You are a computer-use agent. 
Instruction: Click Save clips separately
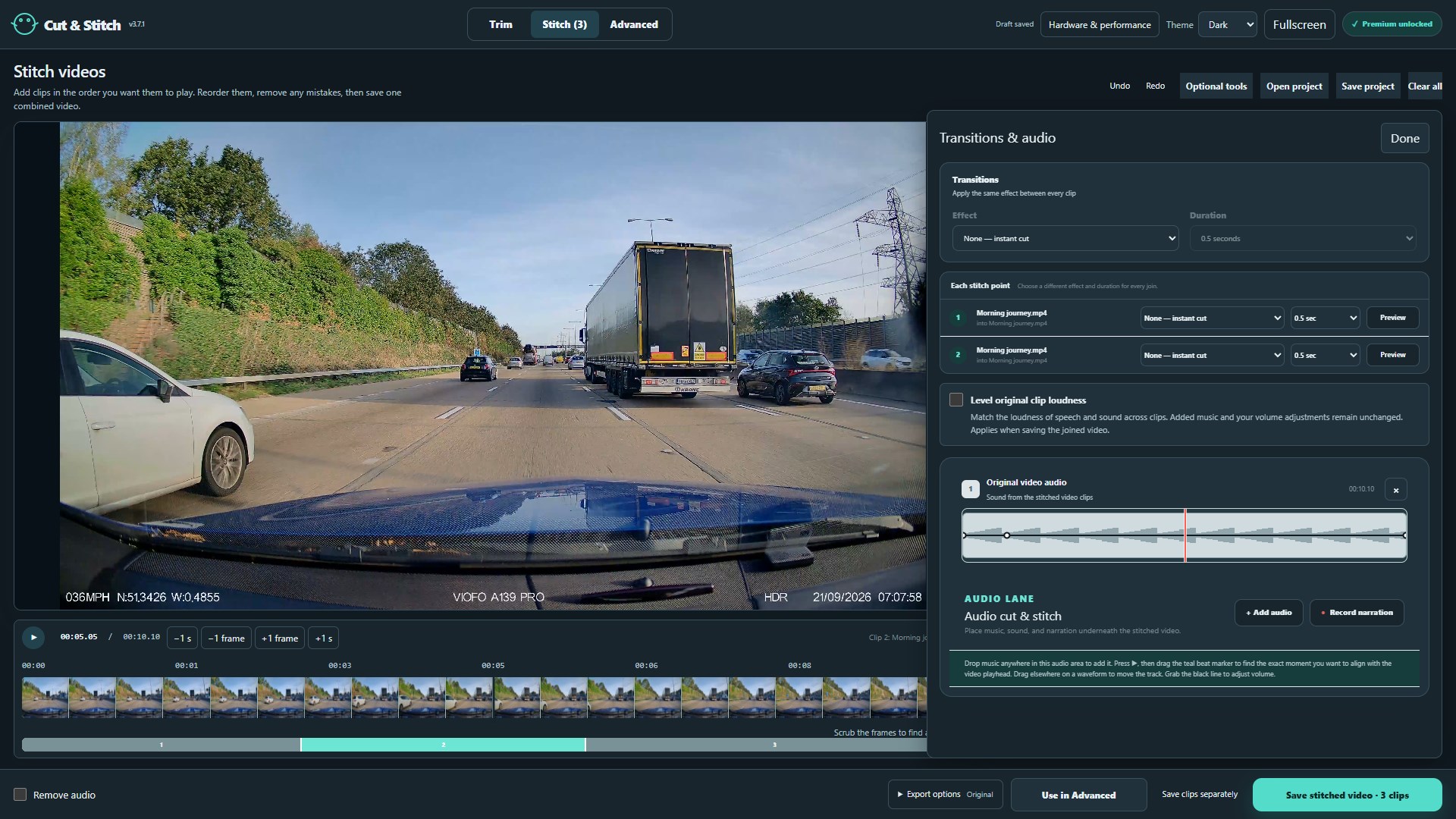tap(1199, 794)
